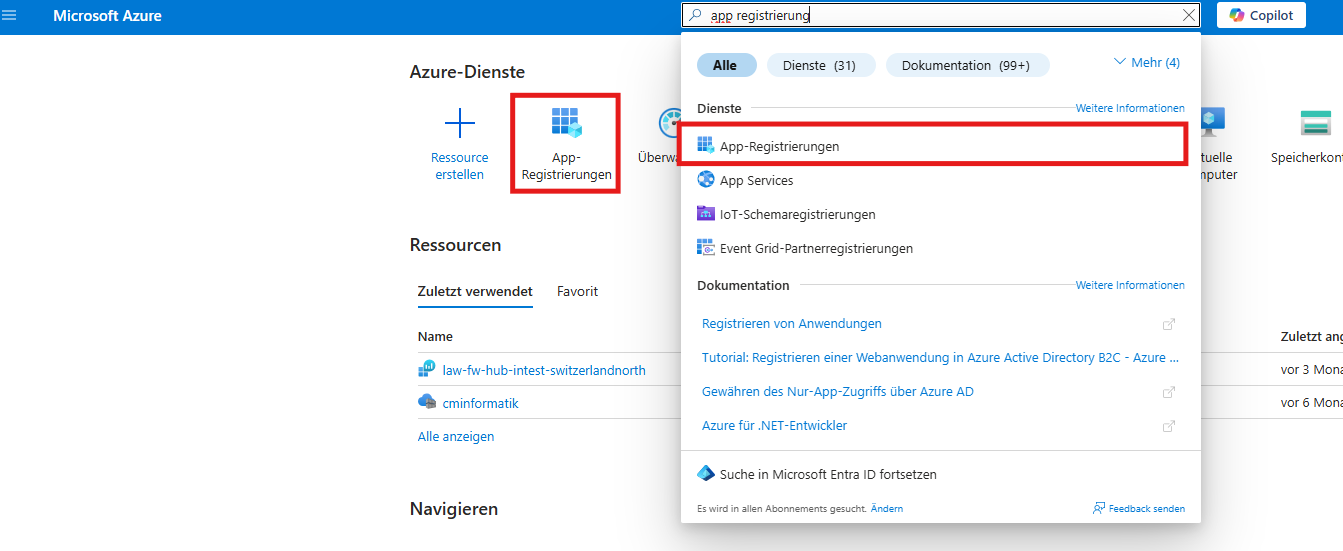
Task: Open external link icon for Gewähren des Nur-App-Zugriffs
Action: 1168,392
